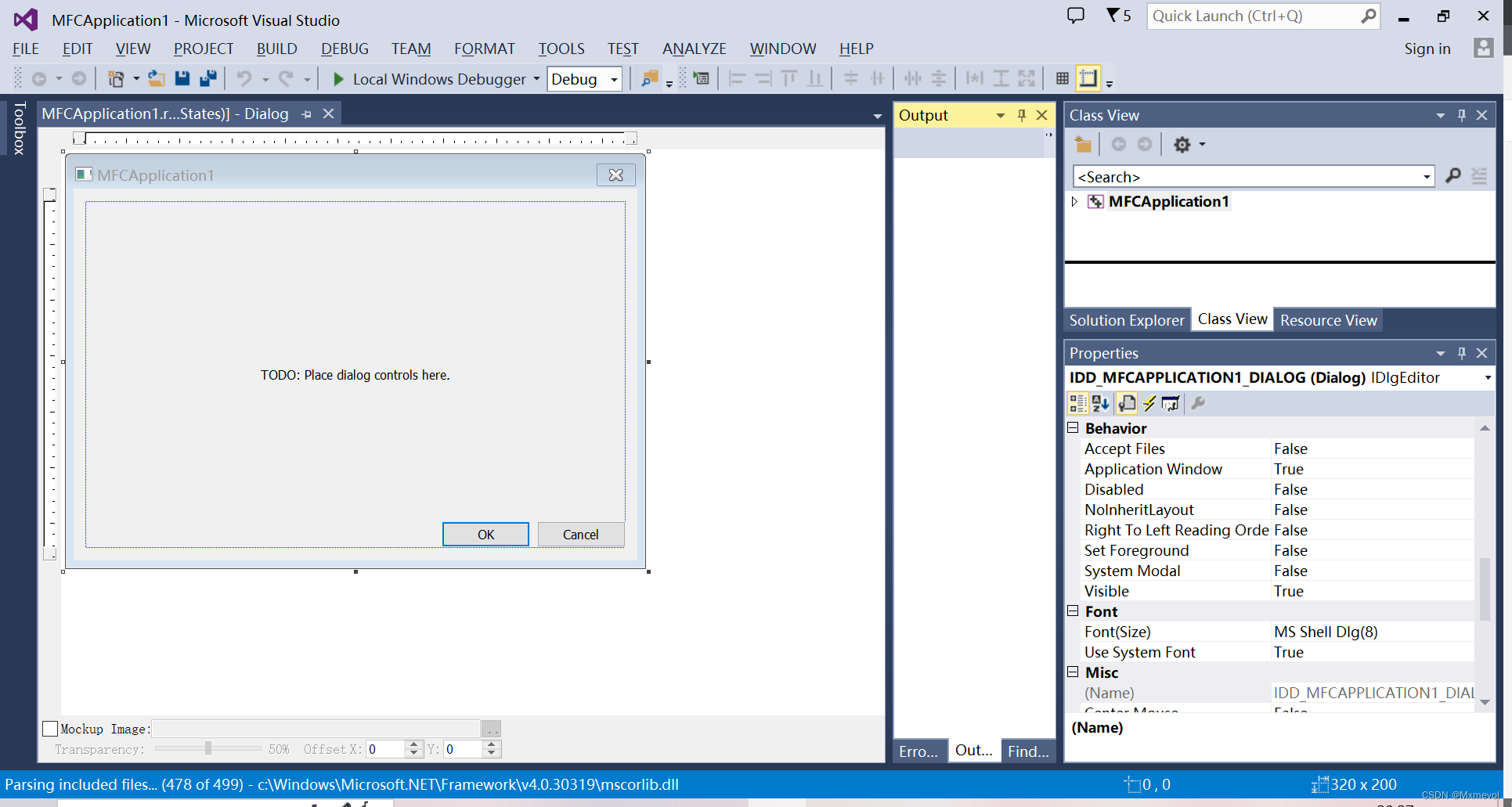Open Class View settings gear icon
The height and width of the screenshot is (807, 1512).
(1182, 144)
